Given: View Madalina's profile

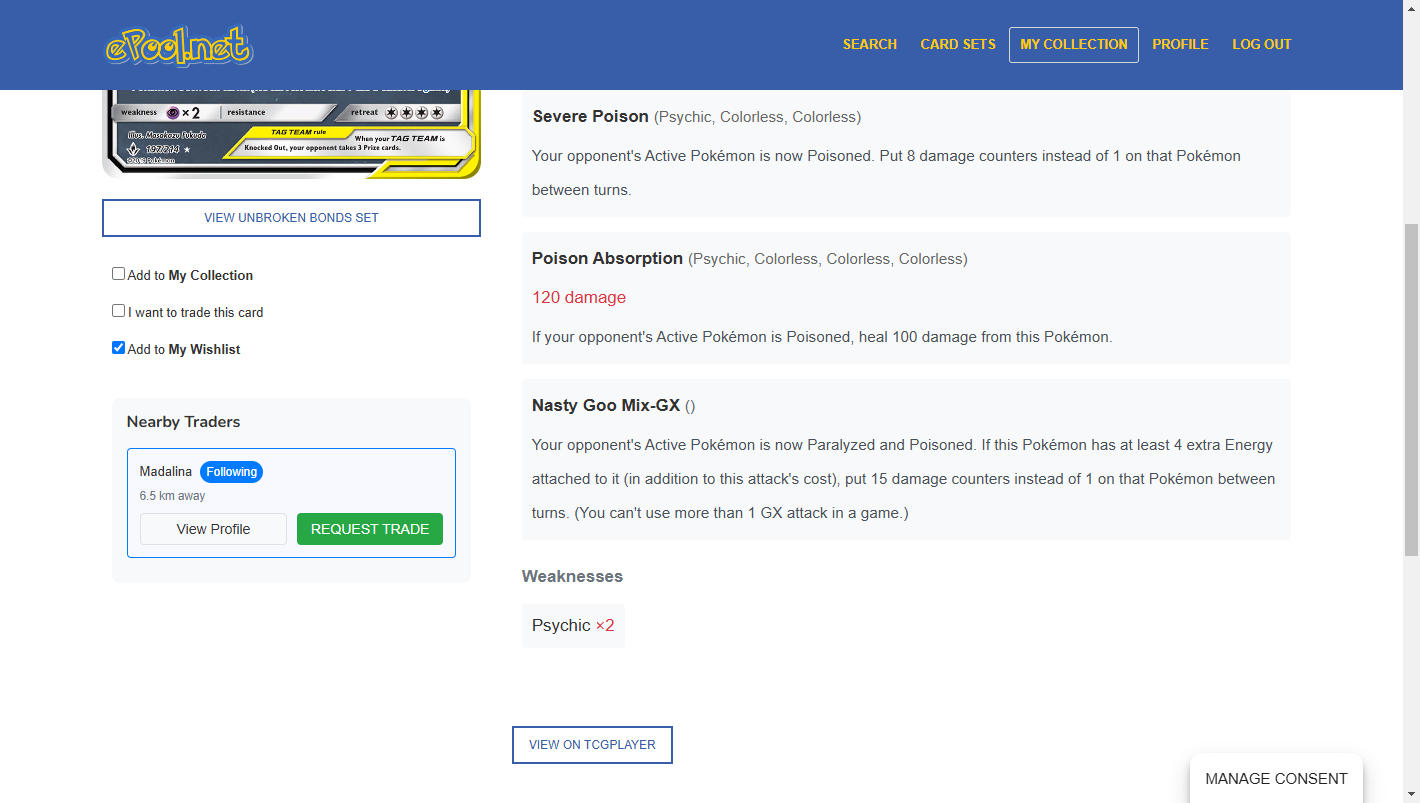Looking at the screenshot, I should 213,529.
